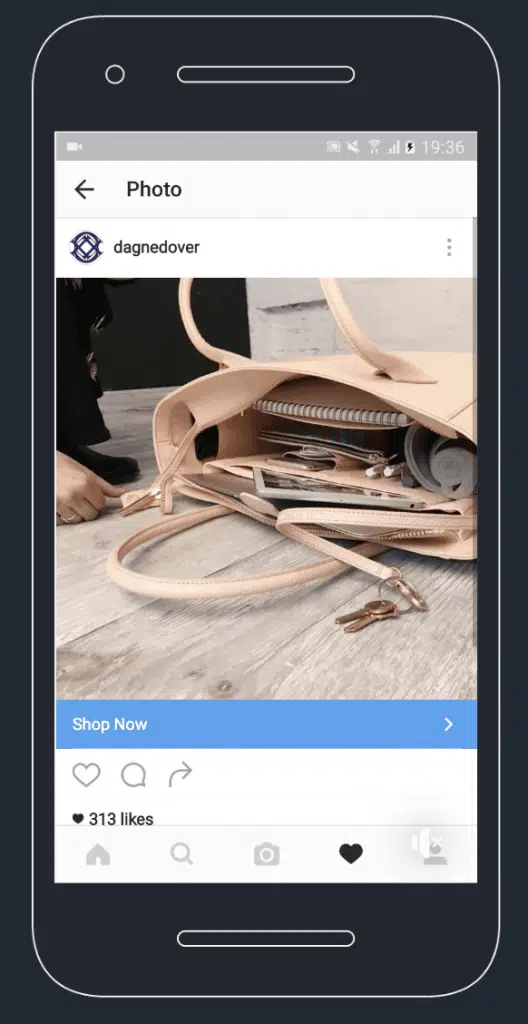This screenshot has width=528, height=1024.
Task: Open comments via speech bubble icon
Action: (133, 775)
